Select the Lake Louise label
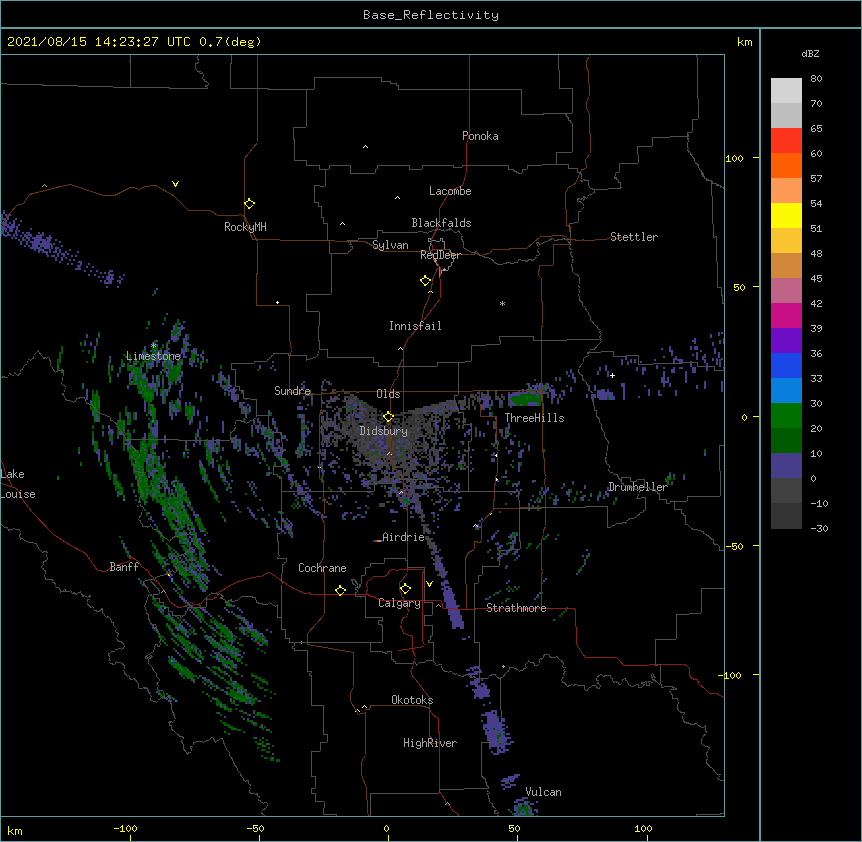 click(18, 484)
